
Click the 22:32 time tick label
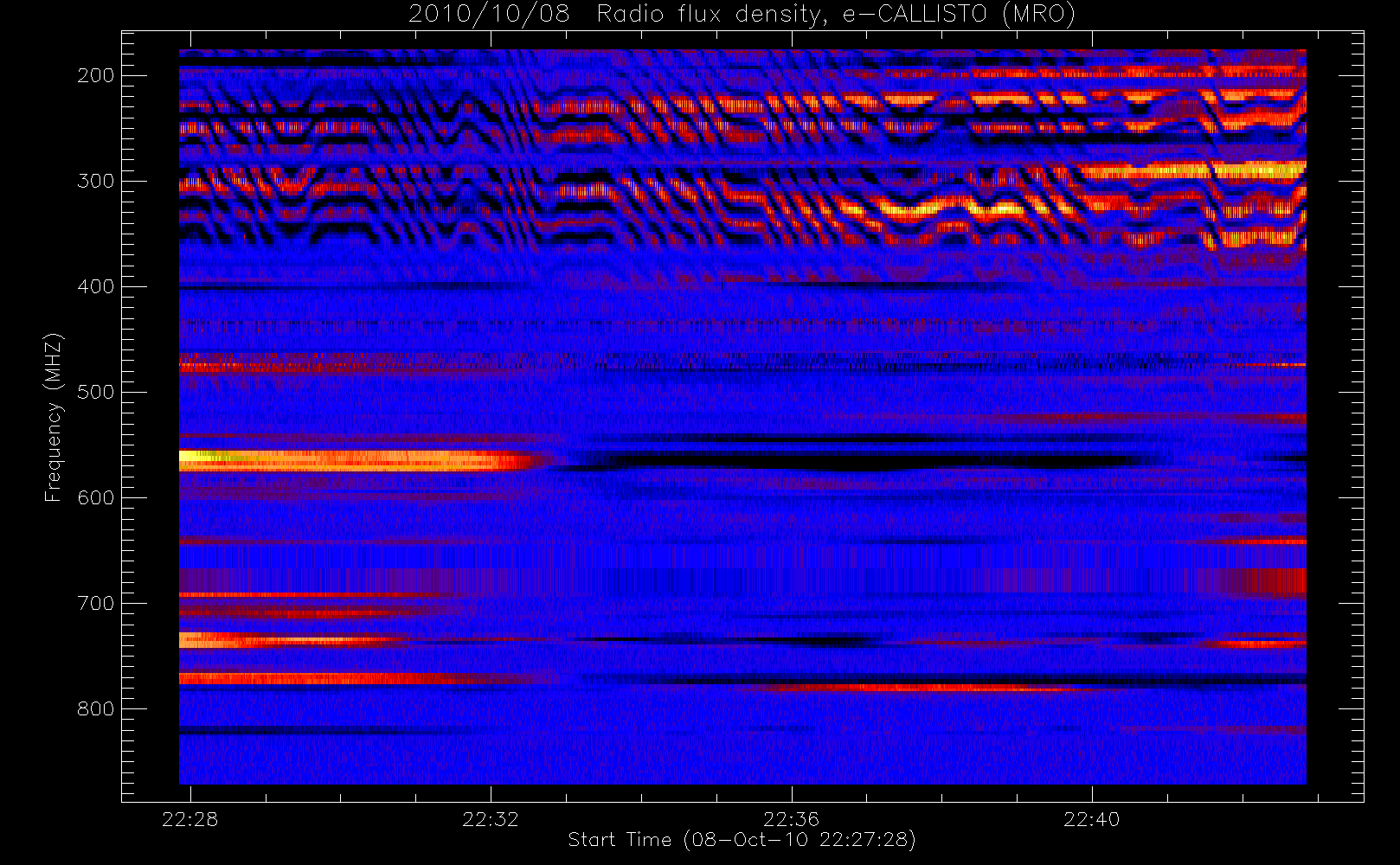[491, 819]
